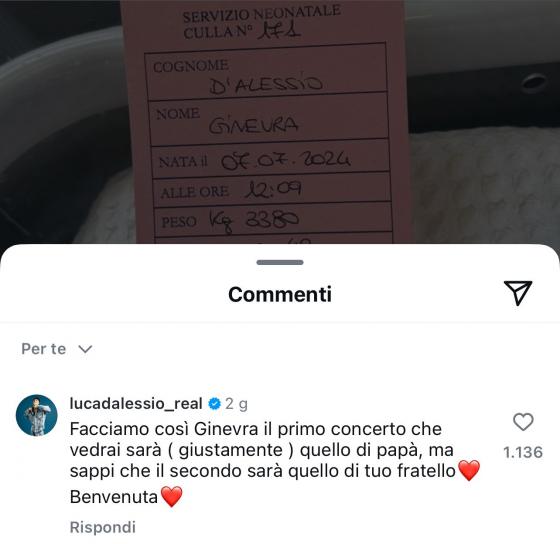
Task: Open the lucadalessio_real username link
Action: pyautogui.click(x=136, y=403)
